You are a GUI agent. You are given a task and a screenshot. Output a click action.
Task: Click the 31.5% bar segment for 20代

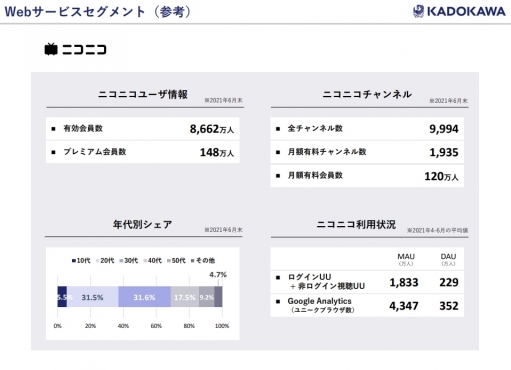(93, 297)
